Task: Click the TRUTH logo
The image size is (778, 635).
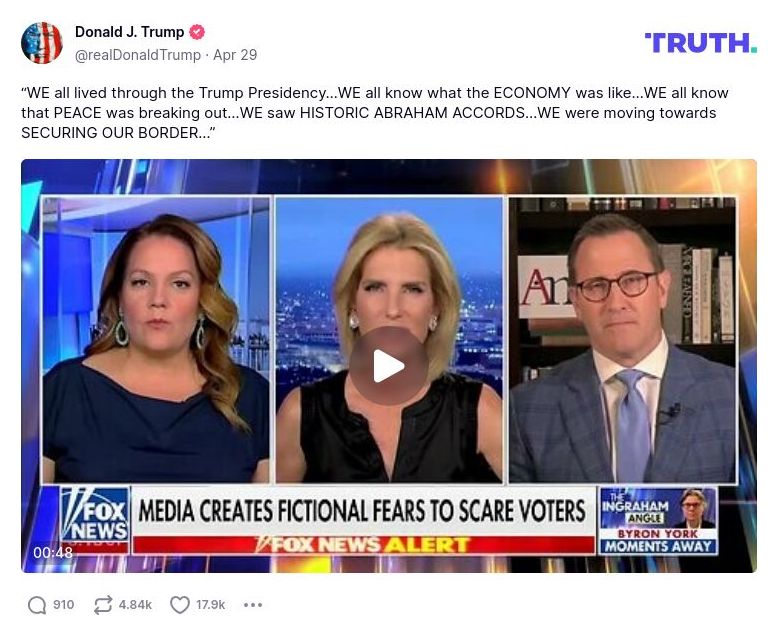Action: tap(701, 43)
